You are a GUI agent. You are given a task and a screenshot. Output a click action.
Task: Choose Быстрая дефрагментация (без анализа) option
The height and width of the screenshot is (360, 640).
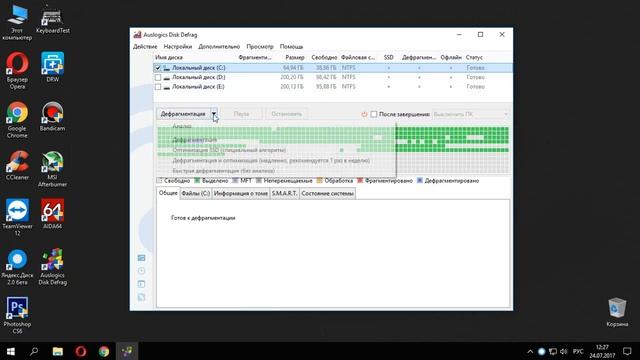coord(224,171)
